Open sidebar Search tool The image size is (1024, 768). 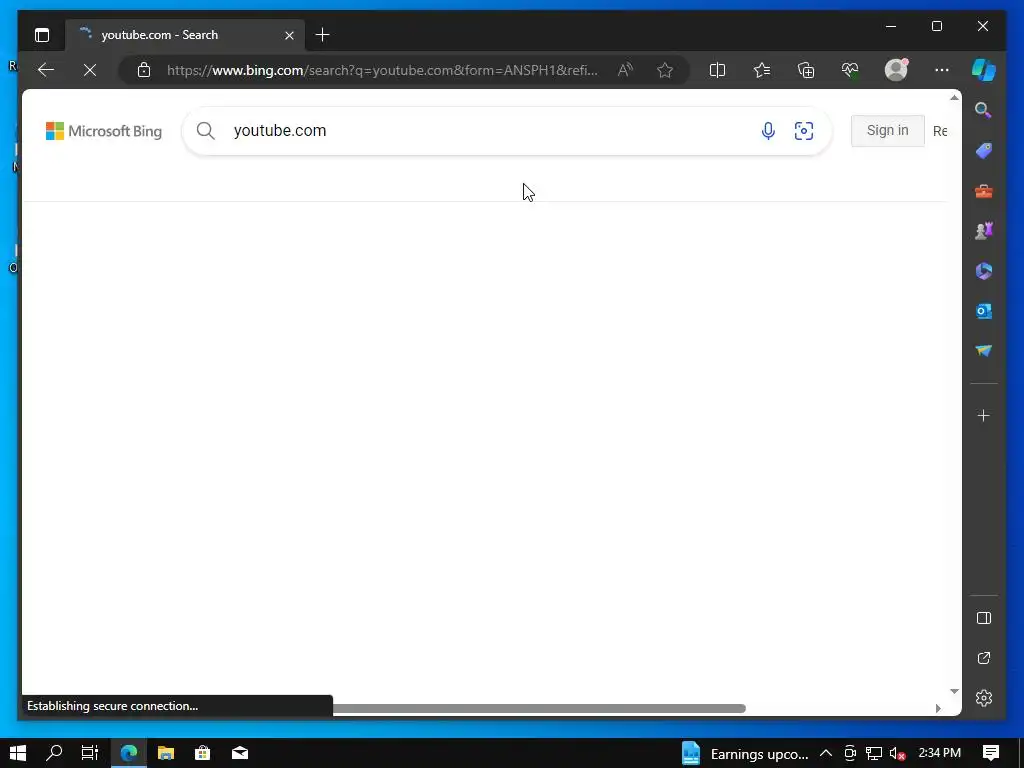point(984,110)
